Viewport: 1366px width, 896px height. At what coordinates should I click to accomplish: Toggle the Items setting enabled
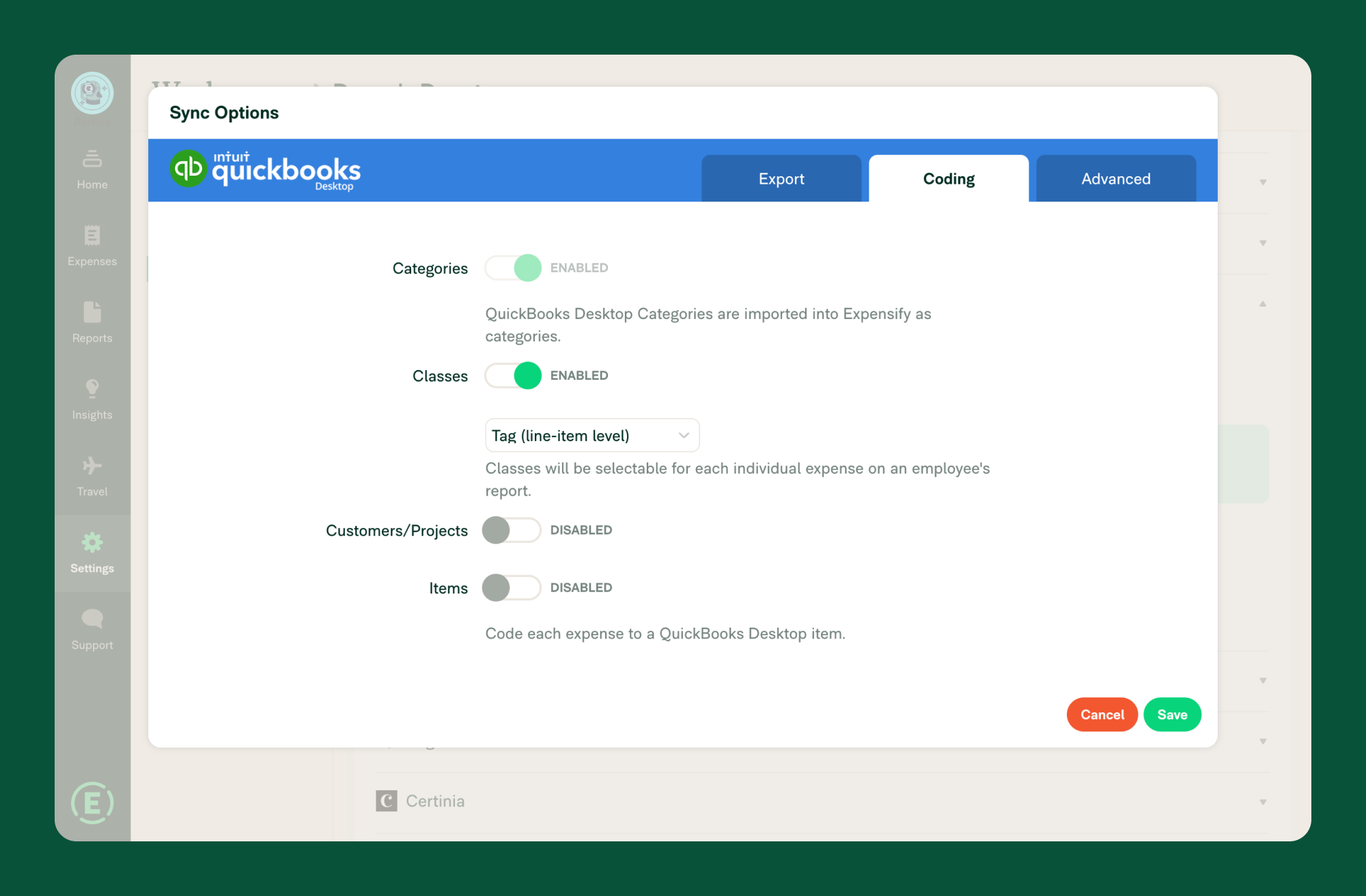pos(511,587)
